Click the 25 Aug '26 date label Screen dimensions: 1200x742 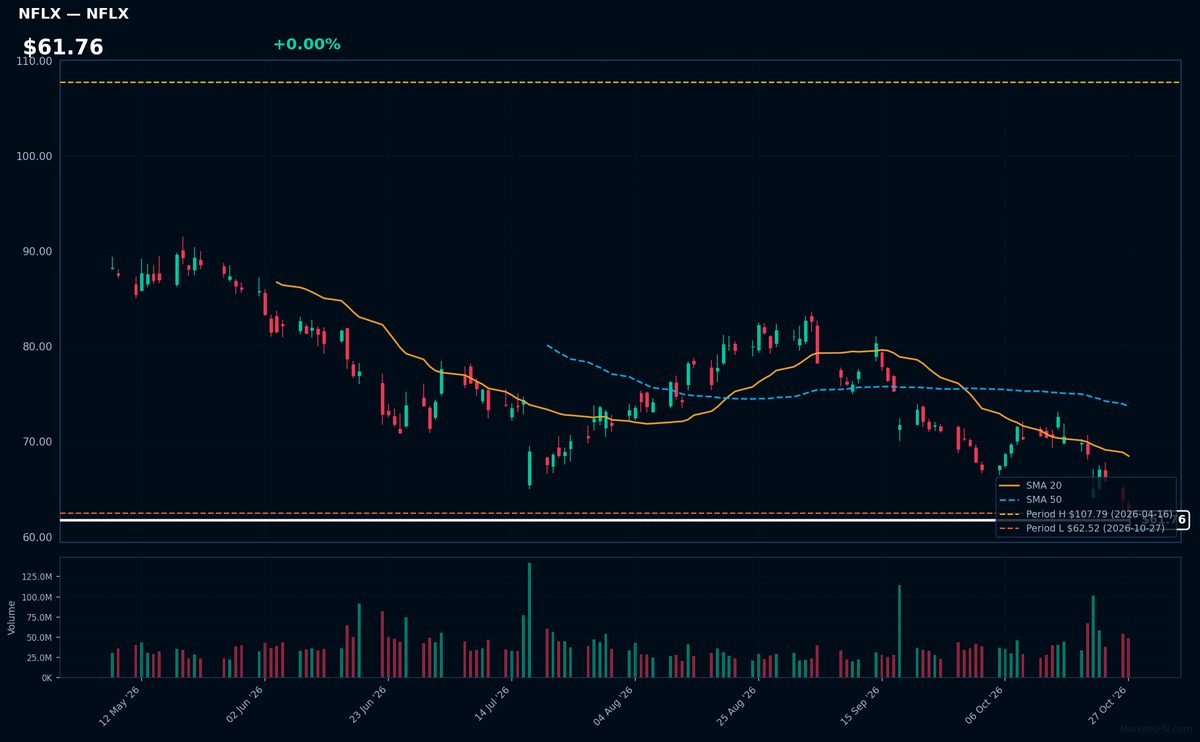pos(738,706)
